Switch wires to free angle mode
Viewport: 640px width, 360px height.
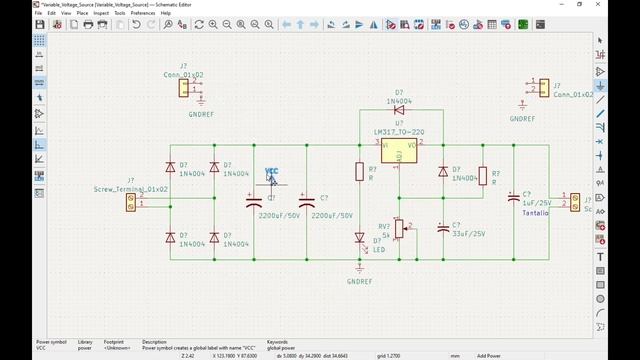[39, 131]
